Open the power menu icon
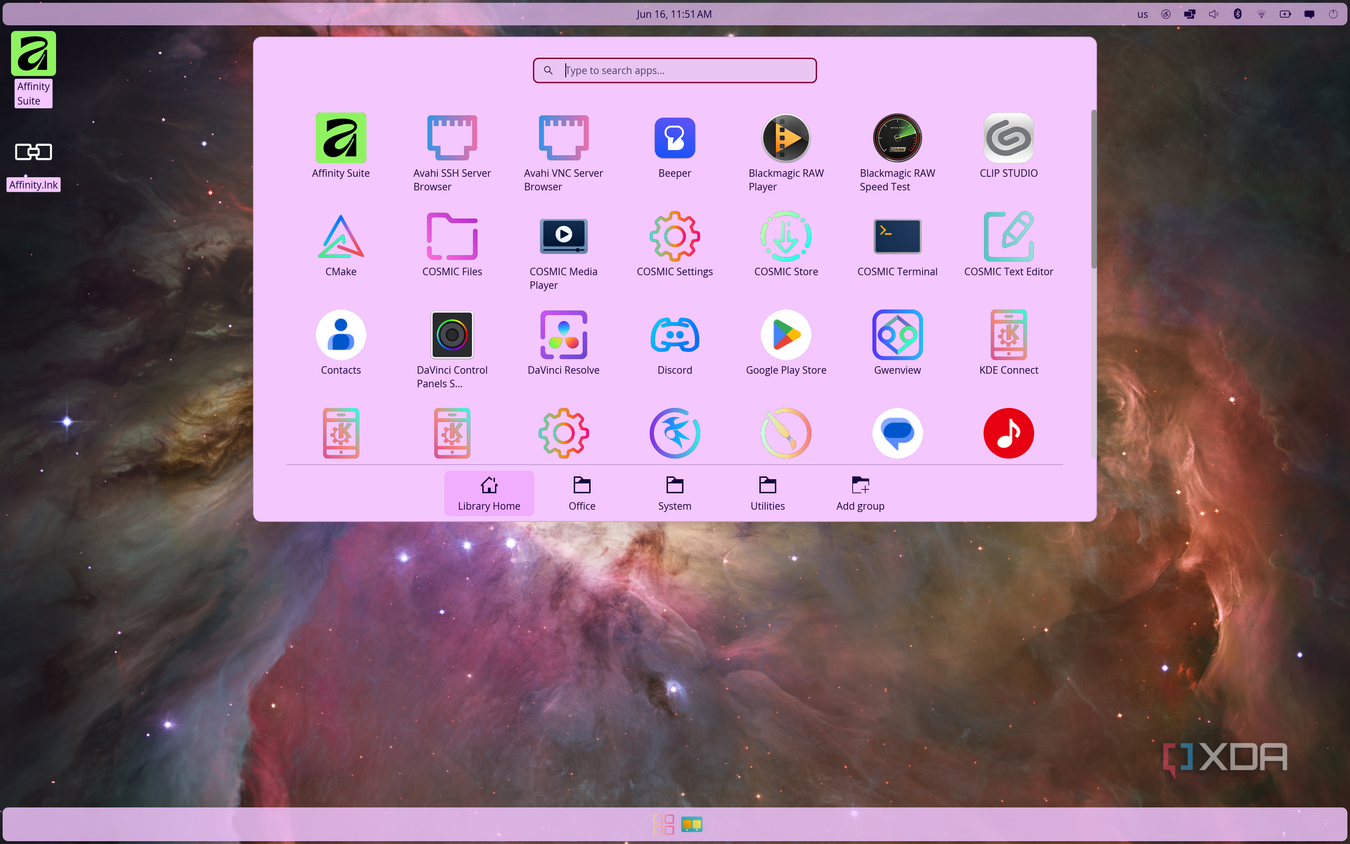Image resolution: width=1350 pixels, height=844 pixels. [1333, 14]
